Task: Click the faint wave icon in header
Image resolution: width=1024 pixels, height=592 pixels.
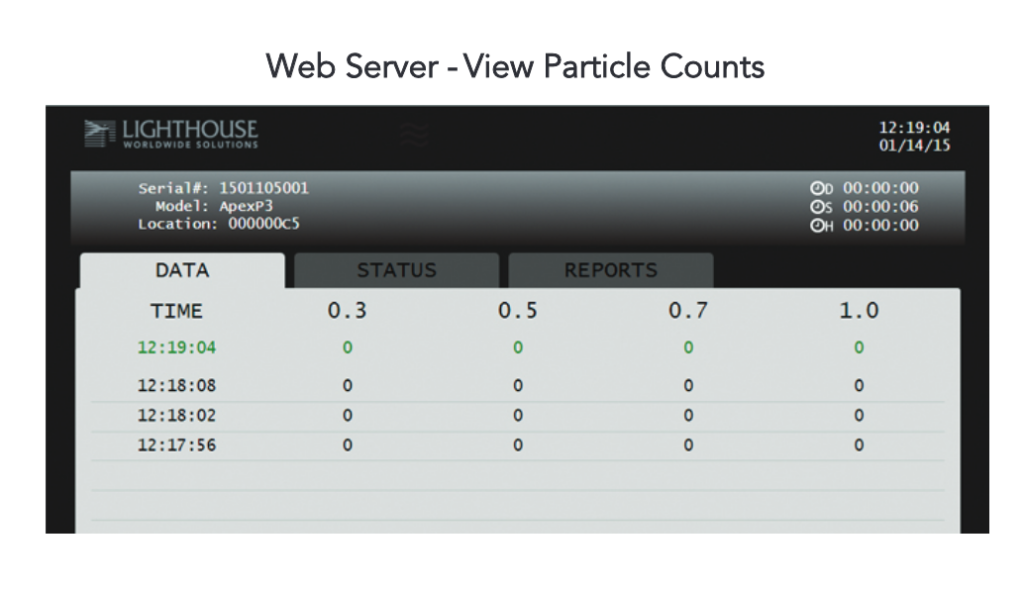Action: (x=414, y=134)
